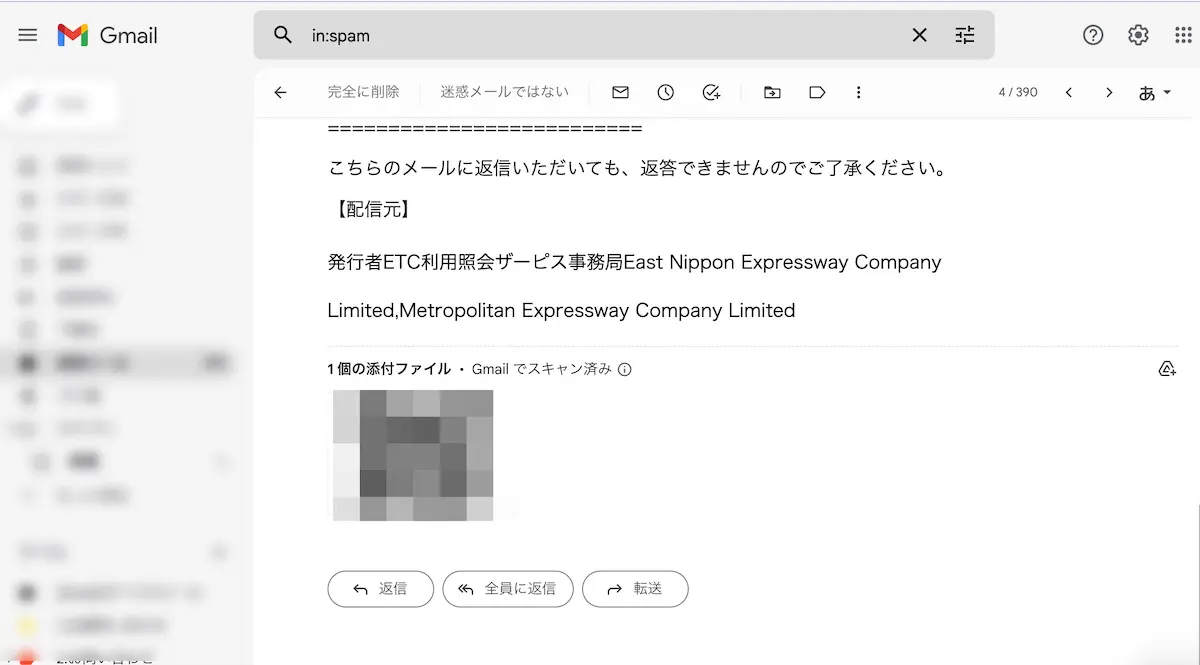Click 迷惑メールではない button
The image size is (1200, 665).
tap(505, 92)
